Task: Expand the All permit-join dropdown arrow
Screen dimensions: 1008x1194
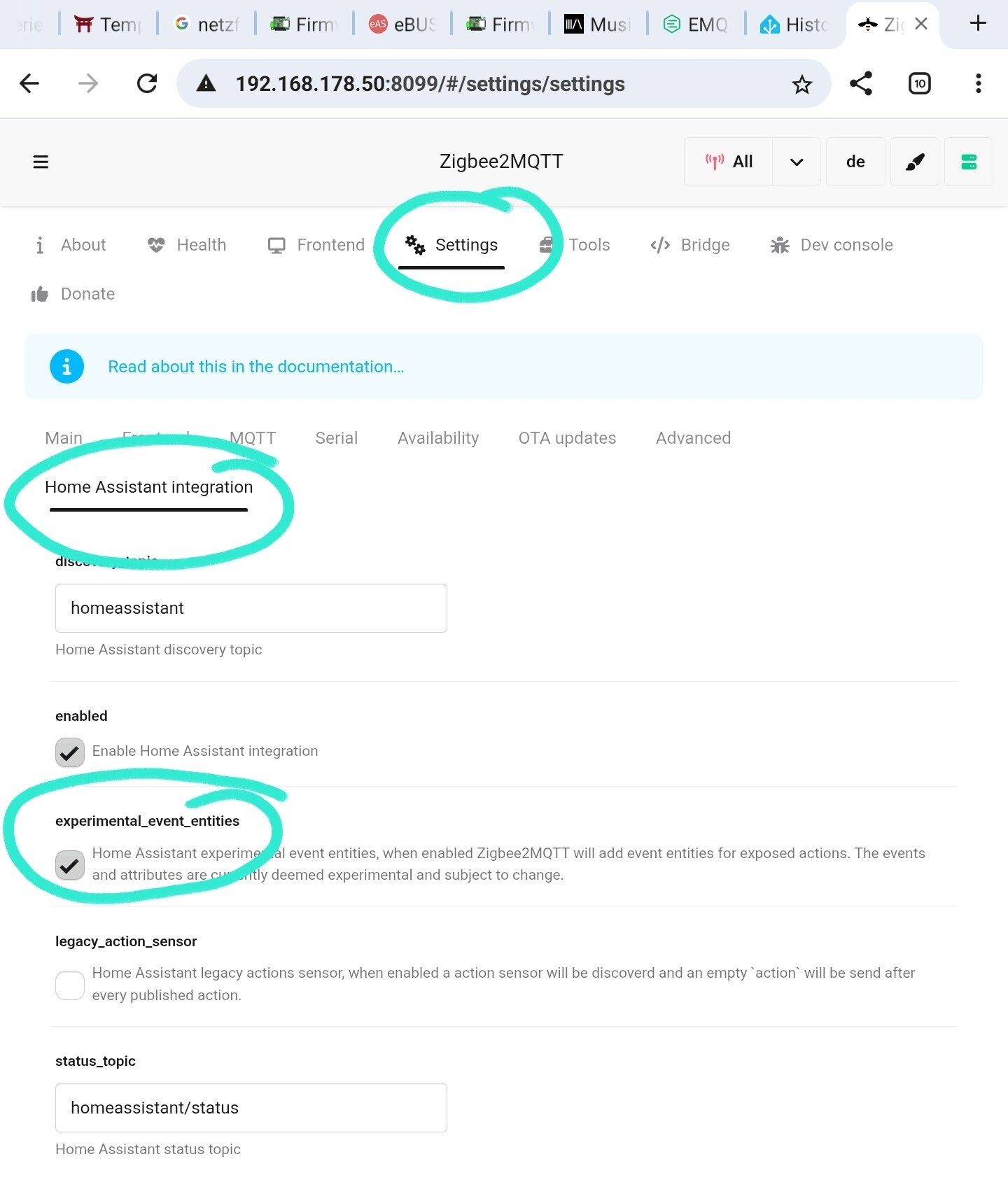Action: [x=796, y=162]
